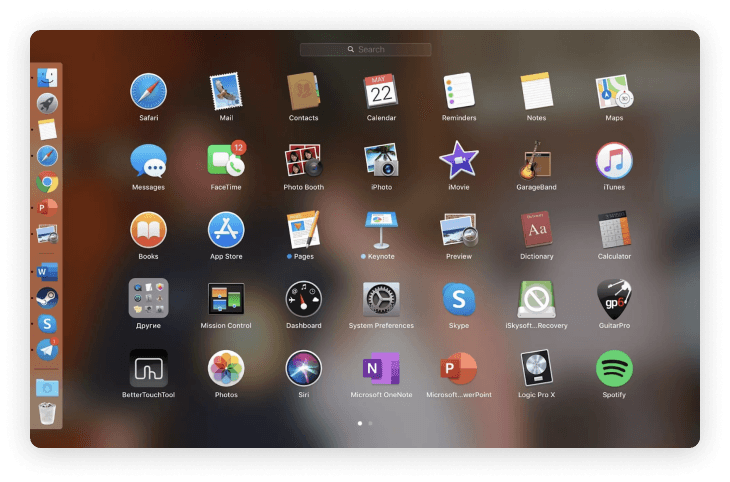Image resolution: width=730 pixels, height=482 pixels.
Task: Open GarageBand
Action: pos(535,161)
